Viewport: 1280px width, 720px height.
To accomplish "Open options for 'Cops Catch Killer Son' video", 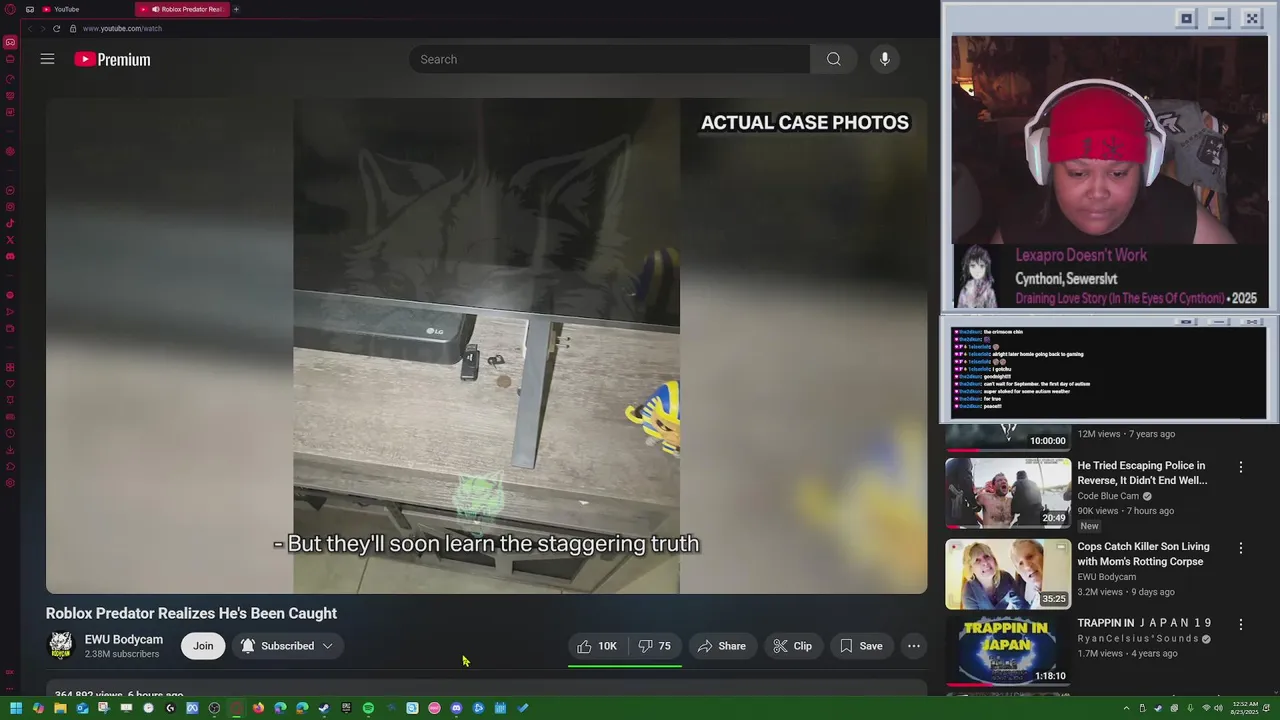I will [1241, 548].
